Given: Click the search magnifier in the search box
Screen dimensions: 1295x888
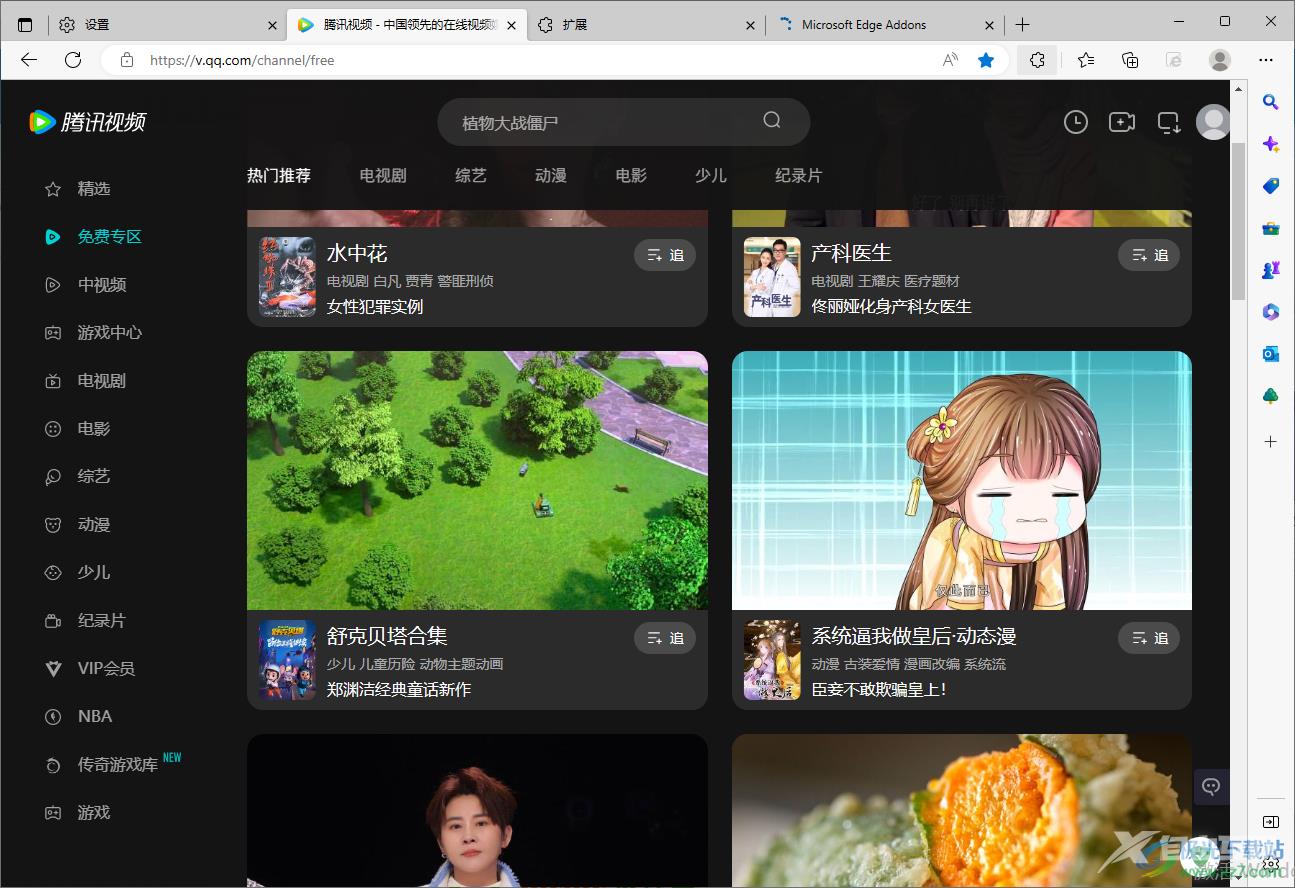Looking at the screenshot, I should coord(772,120).
